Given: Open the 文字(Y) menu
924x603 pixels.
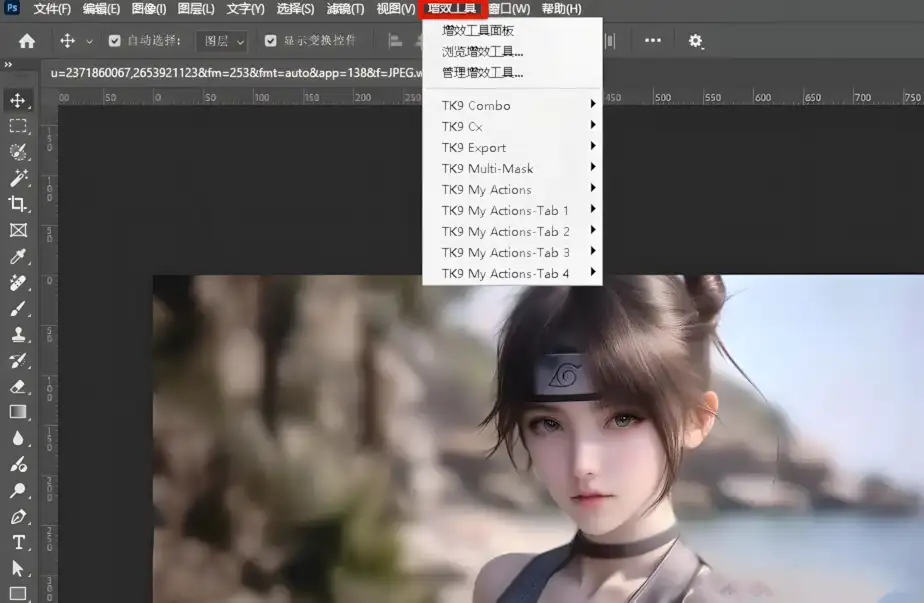Looking at the screenshot, I should [x=245, y=9].
